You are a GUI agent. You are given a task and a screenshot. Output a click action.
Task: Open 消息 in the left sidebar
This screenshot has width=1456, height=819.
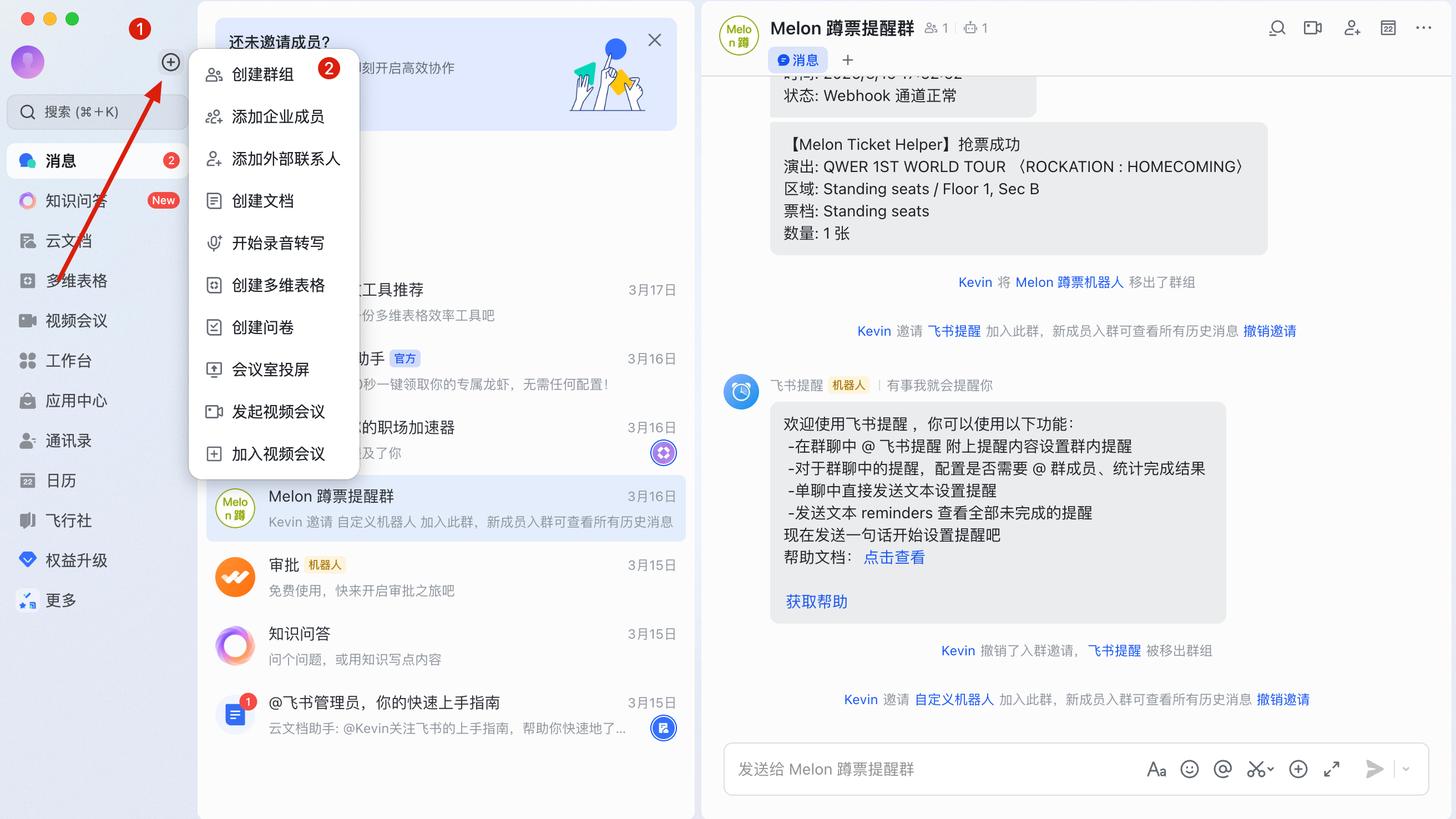[97, 161]
